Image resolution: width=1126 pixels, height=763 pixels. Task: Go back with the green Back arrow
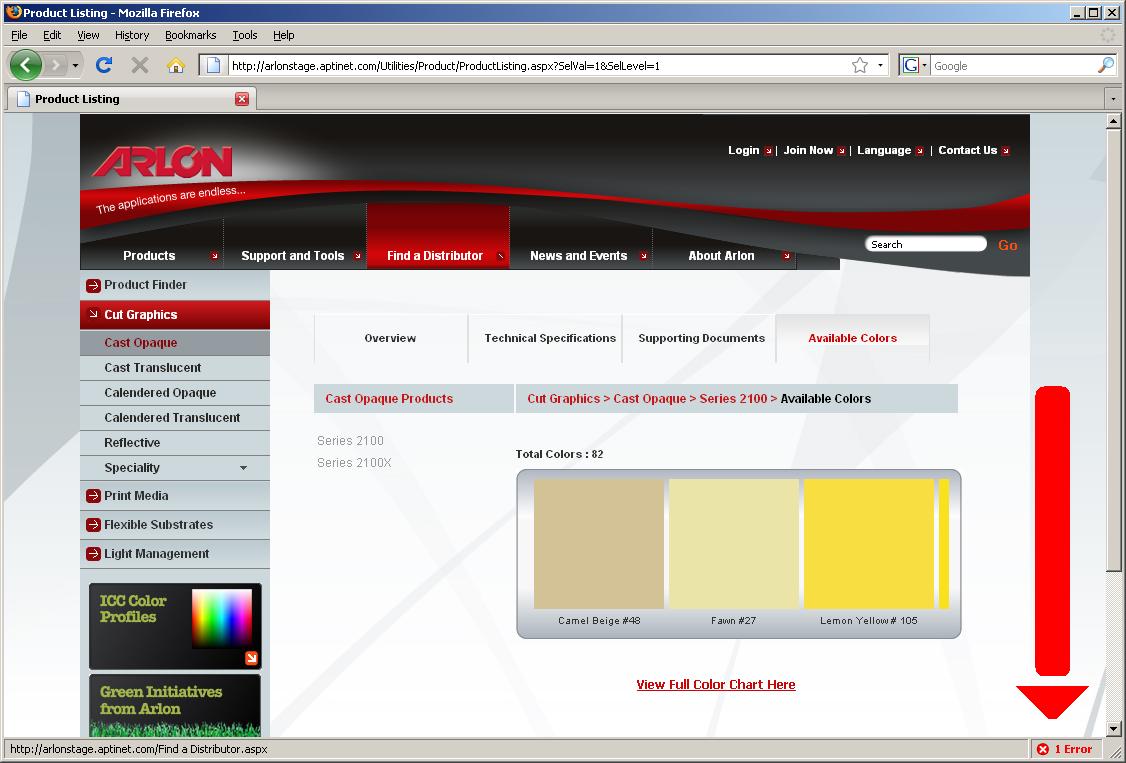tap(26, 65)
